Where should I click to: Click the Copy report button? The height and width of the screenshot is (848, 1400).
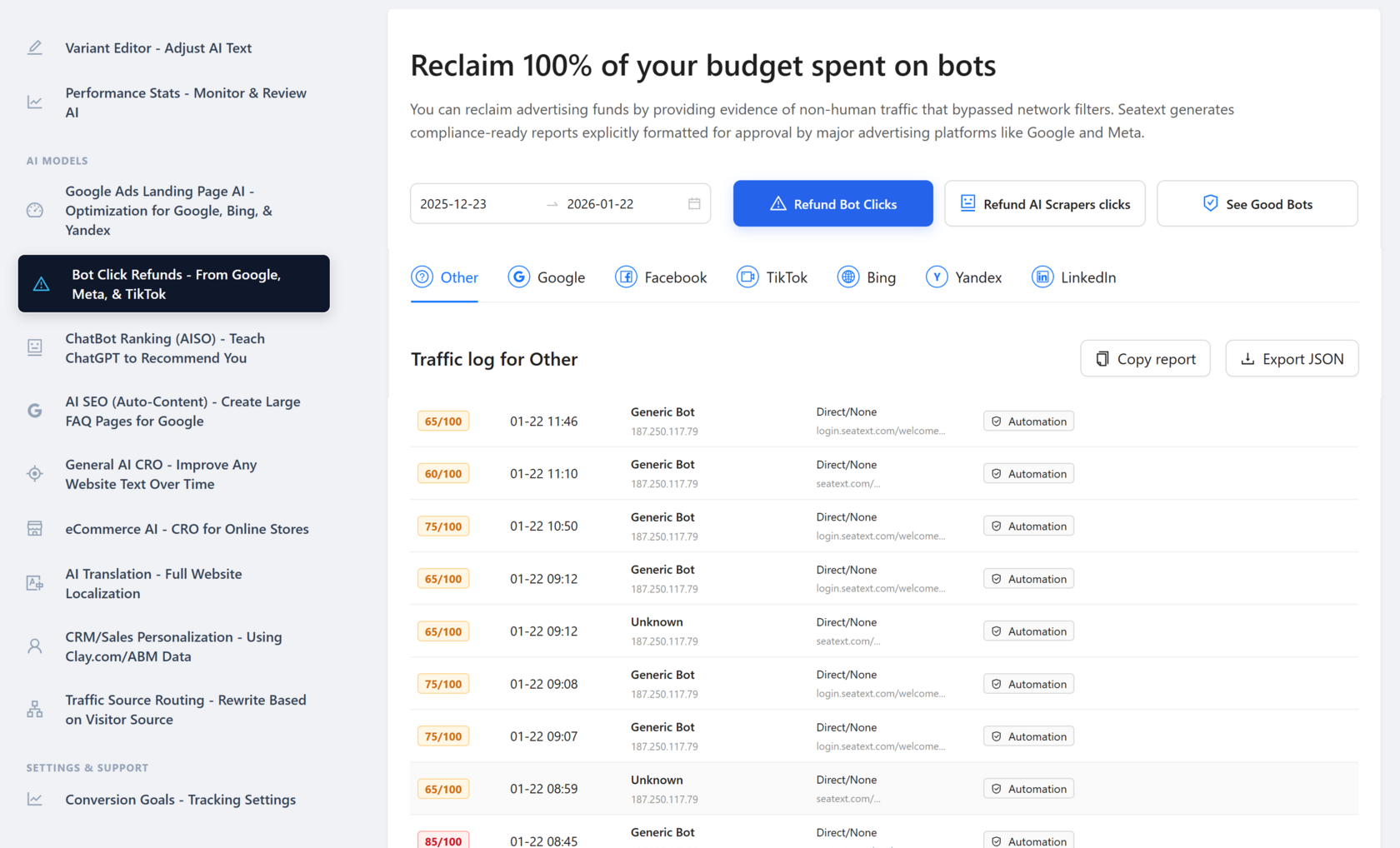click(x=1145, y=358)
